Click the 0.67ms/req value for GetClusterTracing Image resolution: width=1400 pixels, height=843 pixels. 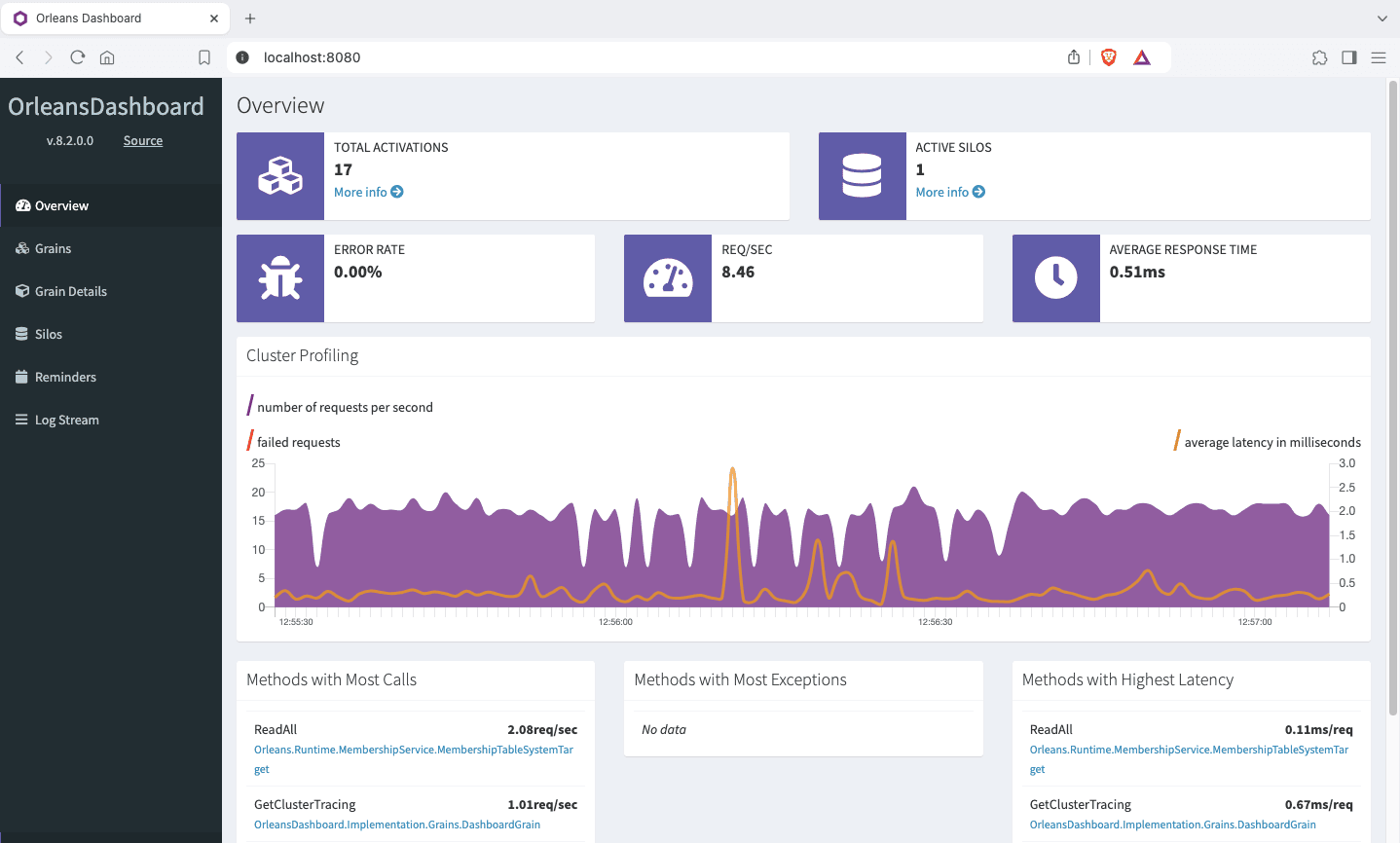tap(1319, 804)
